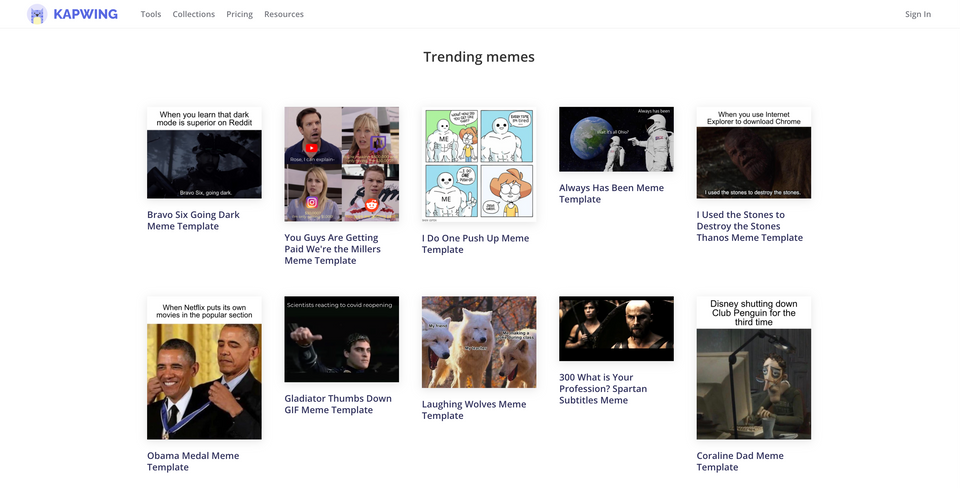Click the Bravo Six Going Dark title link

coord(193,220)
